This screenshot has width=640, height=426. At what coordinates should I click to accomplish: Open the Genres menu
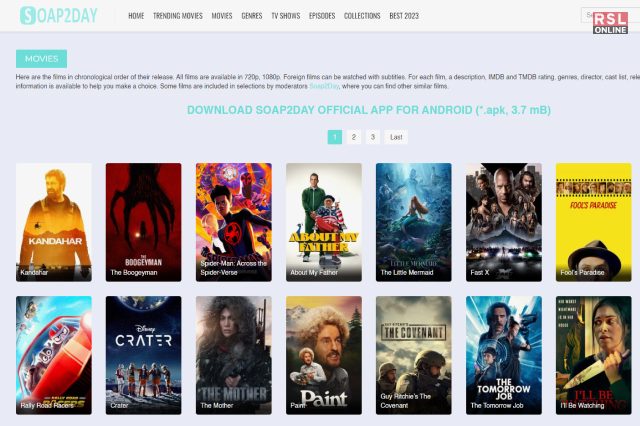[x=251, y=16]
